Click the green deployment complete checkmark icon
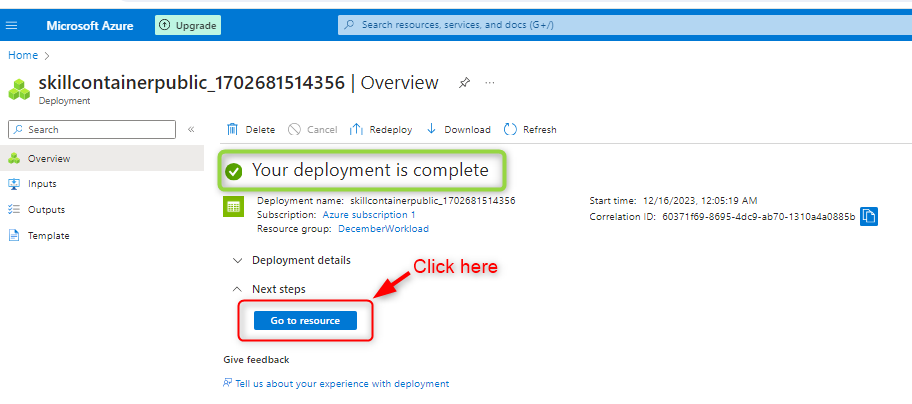 (x=234, y=171)
